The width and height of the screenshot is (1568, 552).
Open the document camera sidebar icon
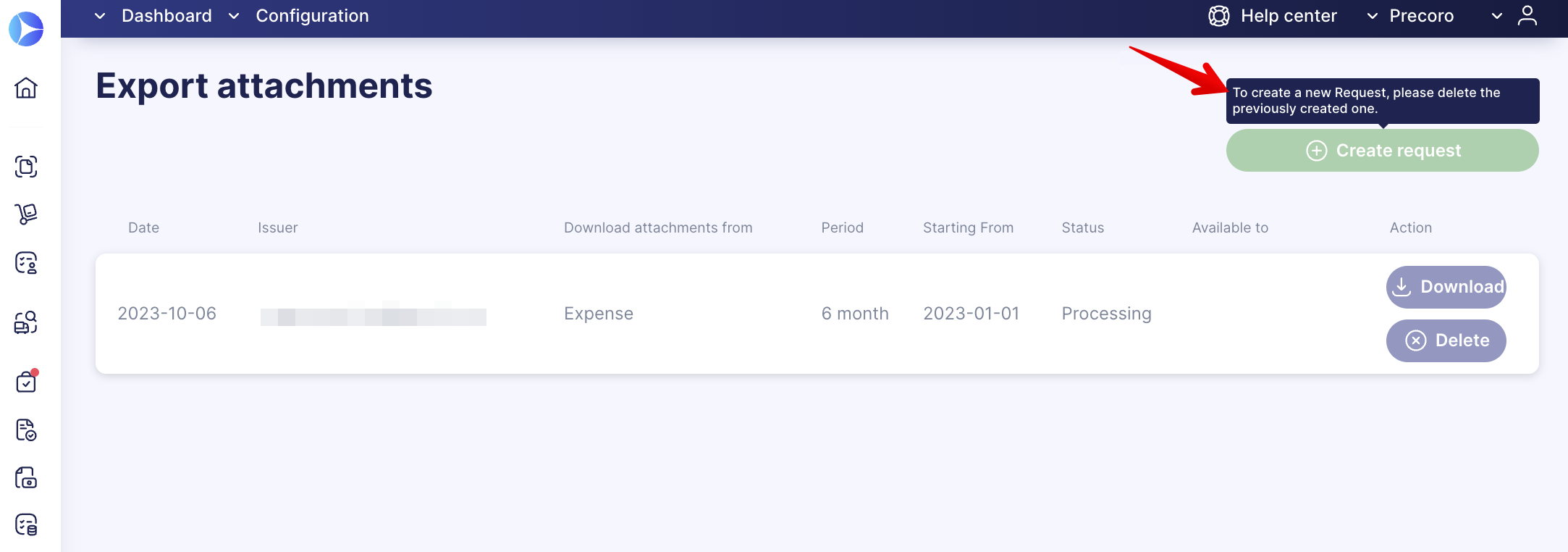pos(26,477)
